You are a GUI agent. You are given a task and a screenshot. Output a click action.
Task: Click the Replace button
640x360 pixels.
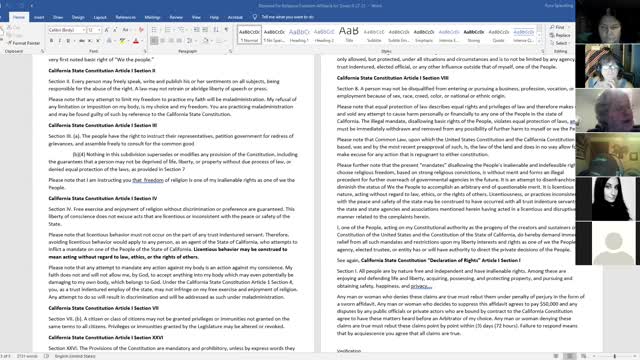(x=560, y=35)
